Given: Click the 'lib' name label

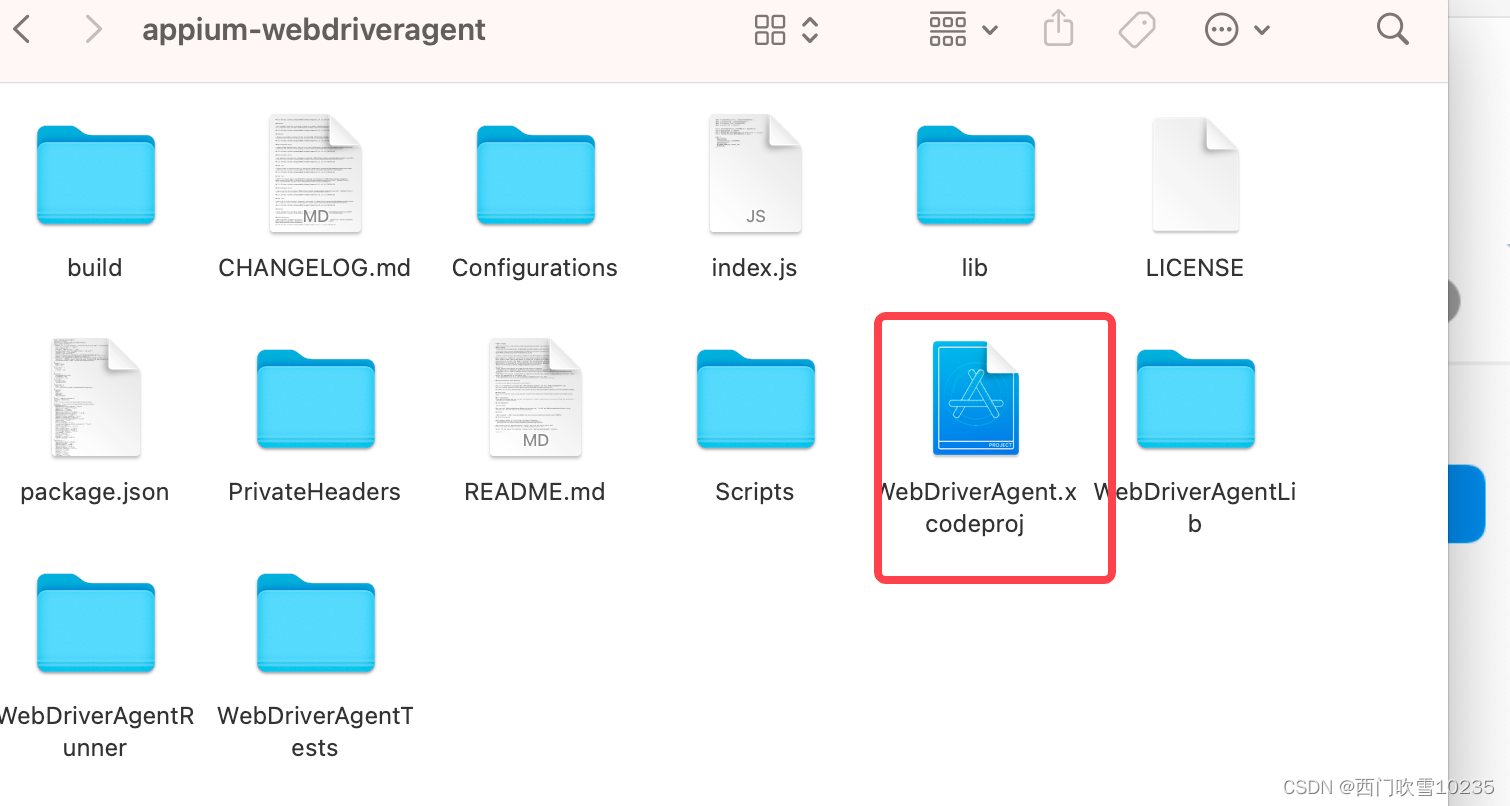Looking at the screenshot, I should point(975,268).
